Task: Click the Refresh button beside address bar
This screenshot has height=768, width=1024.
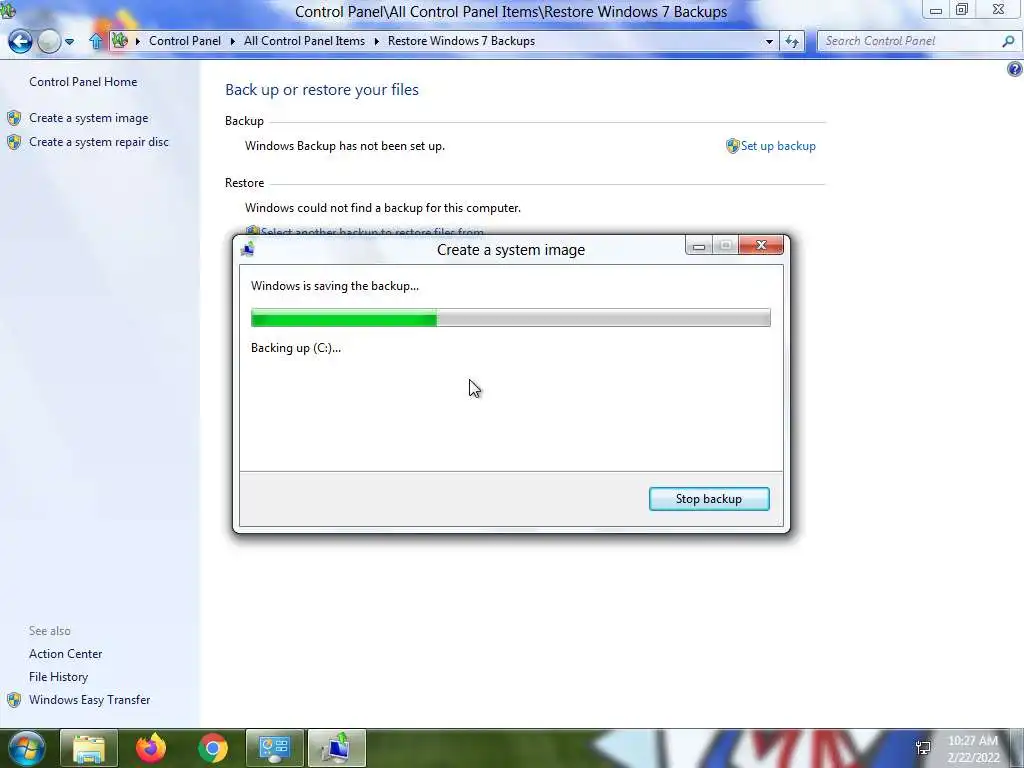Action: pos(792,41)
